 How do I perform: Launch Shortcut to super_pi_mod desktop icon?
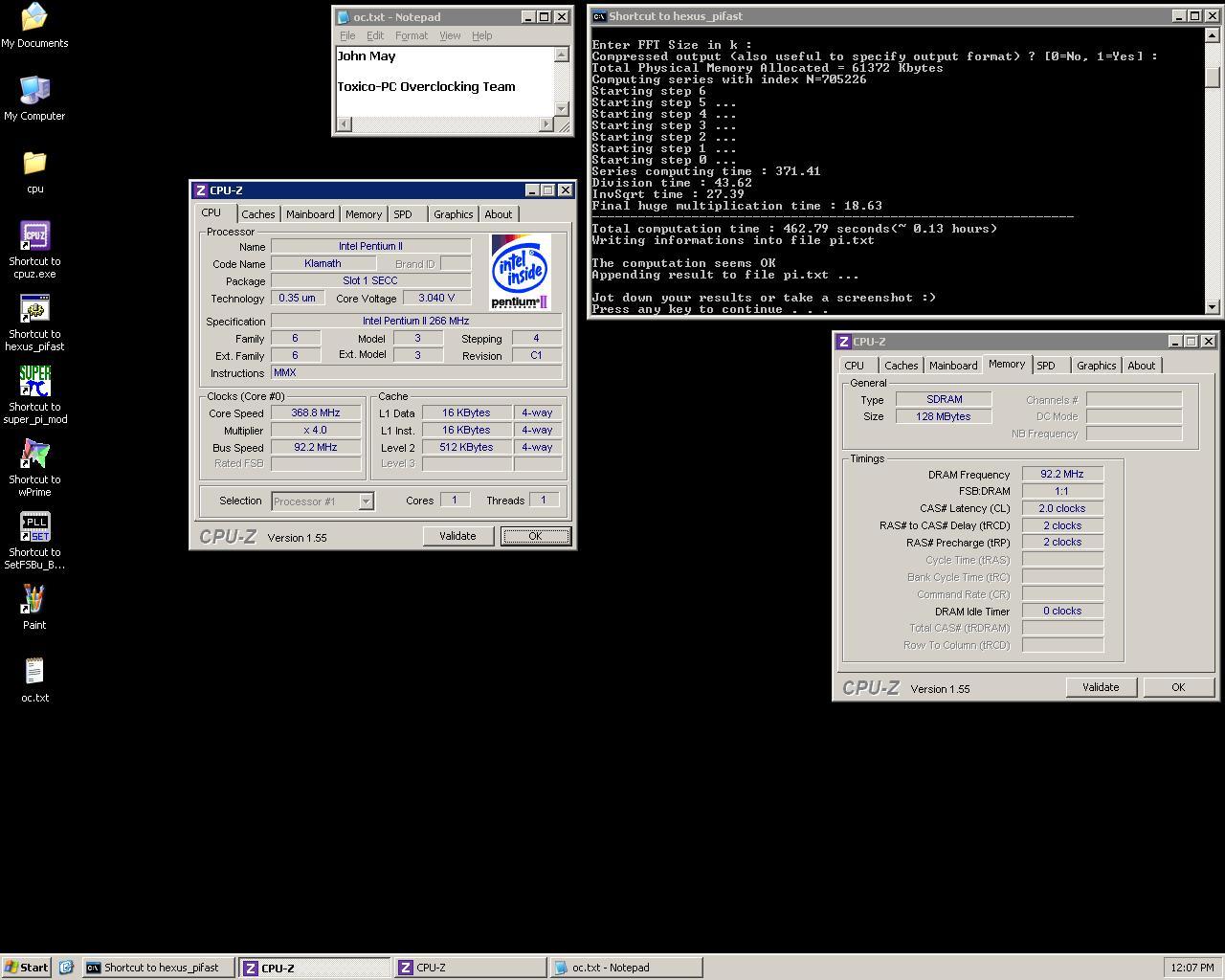tap(34, 395)
